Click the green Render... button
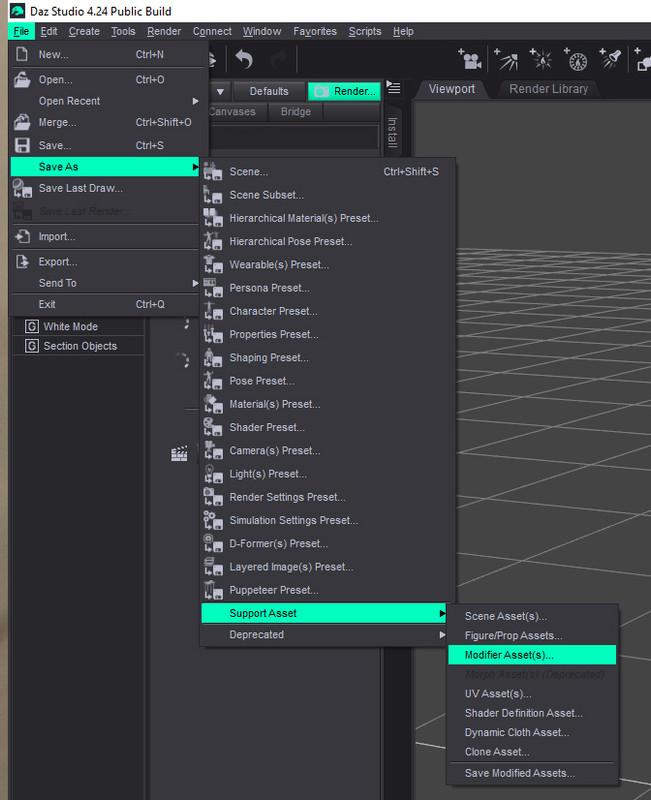This screenshot has width=651, height=800. 344,91
